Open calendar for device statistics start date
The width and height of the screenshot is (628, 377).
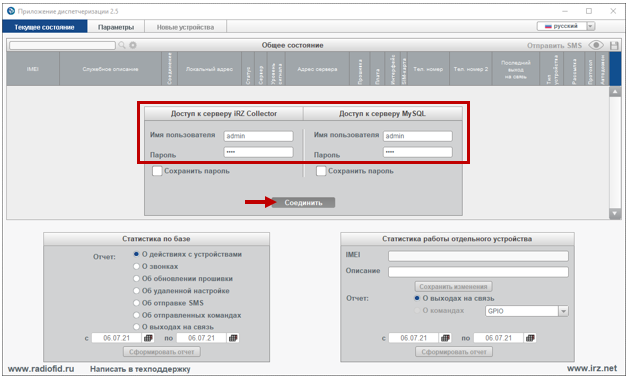(x=445, y=338)
